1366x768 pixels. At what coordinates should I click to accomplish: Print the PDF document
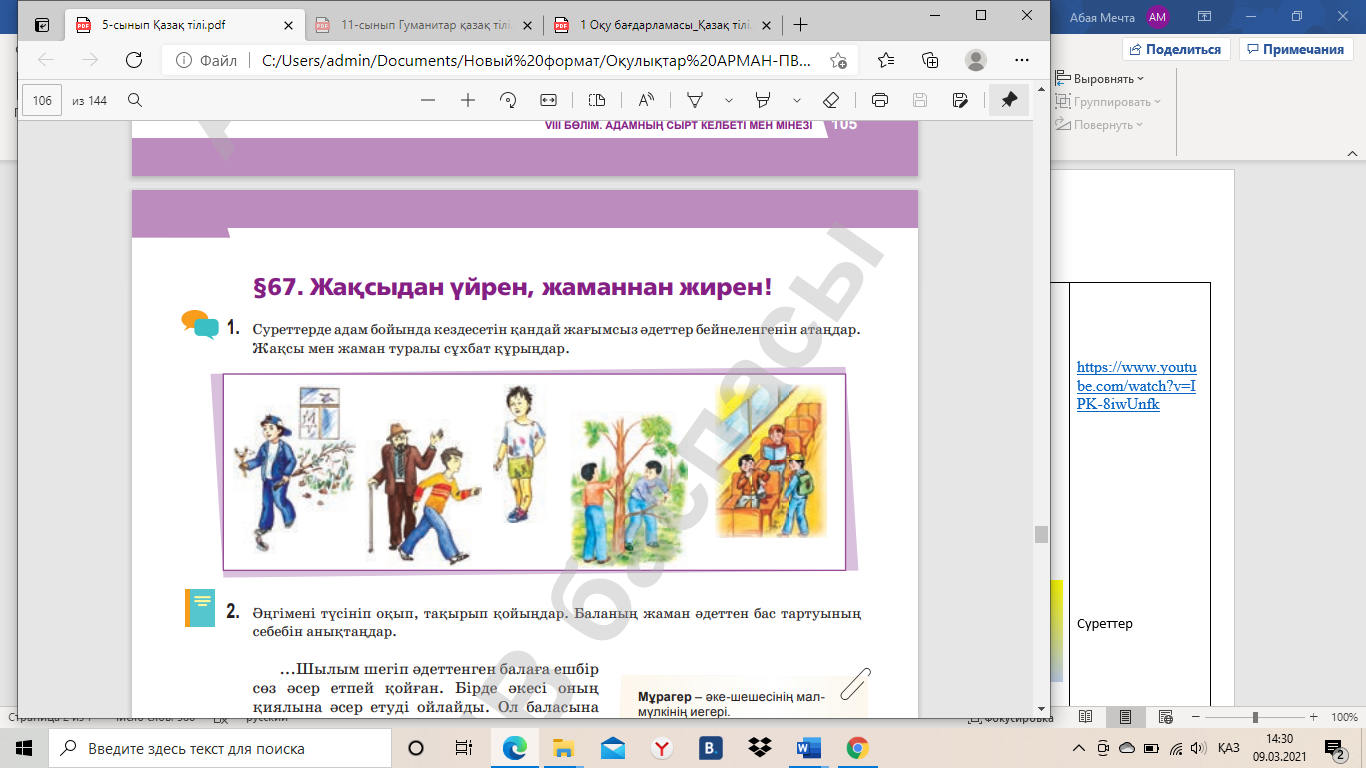[880, 100]
